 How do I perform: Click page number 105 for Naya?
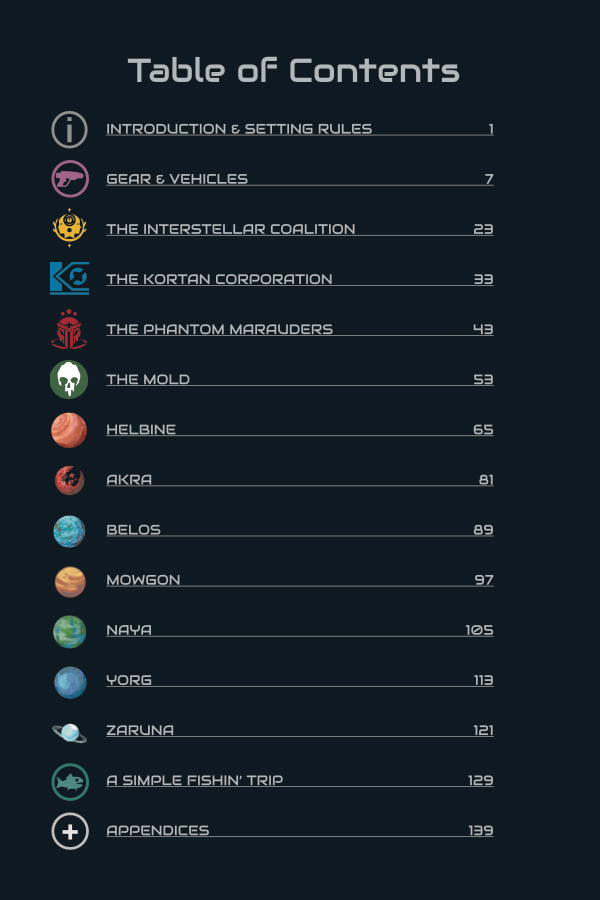(479, 630)
